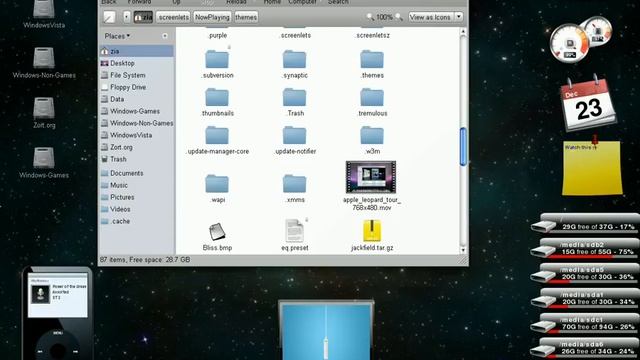The width and height of the screenshot is (640, 360).
Task: Click the scrollbar up arrow
Action: point(463,31)
